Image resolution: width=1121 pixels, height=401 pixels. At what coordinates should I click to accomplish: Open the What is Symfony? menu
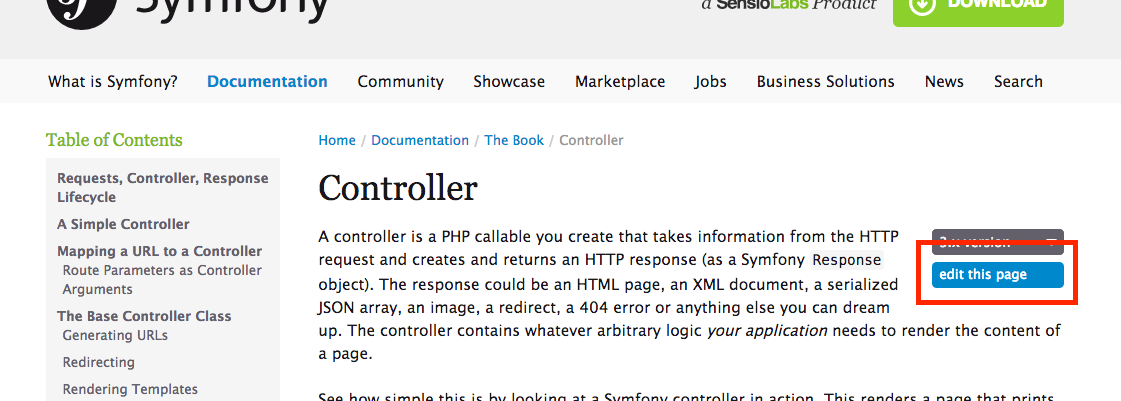tap(113, 82)
